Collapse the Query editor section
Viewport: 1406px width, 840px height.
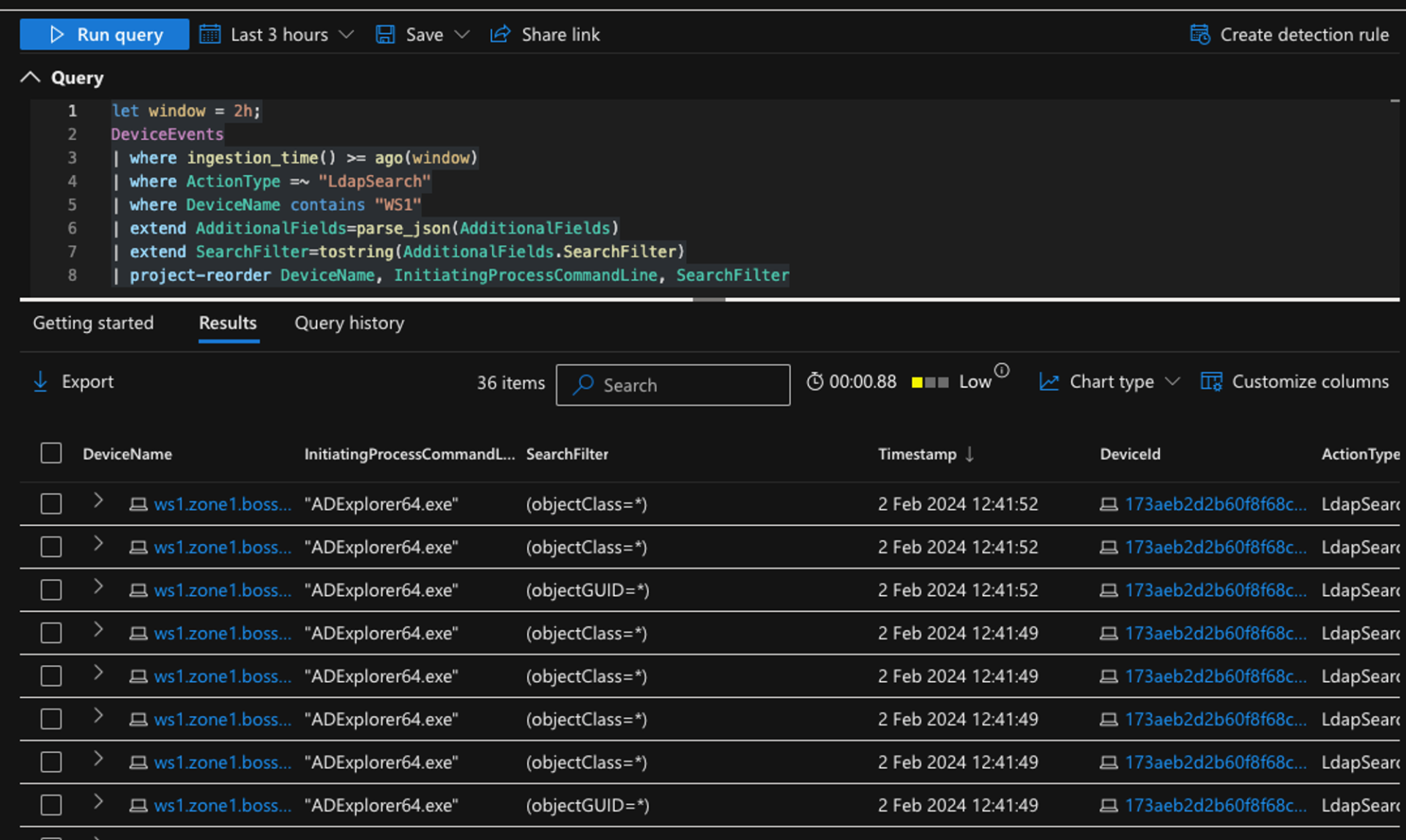pyautogui.click(x=30, y=77)
